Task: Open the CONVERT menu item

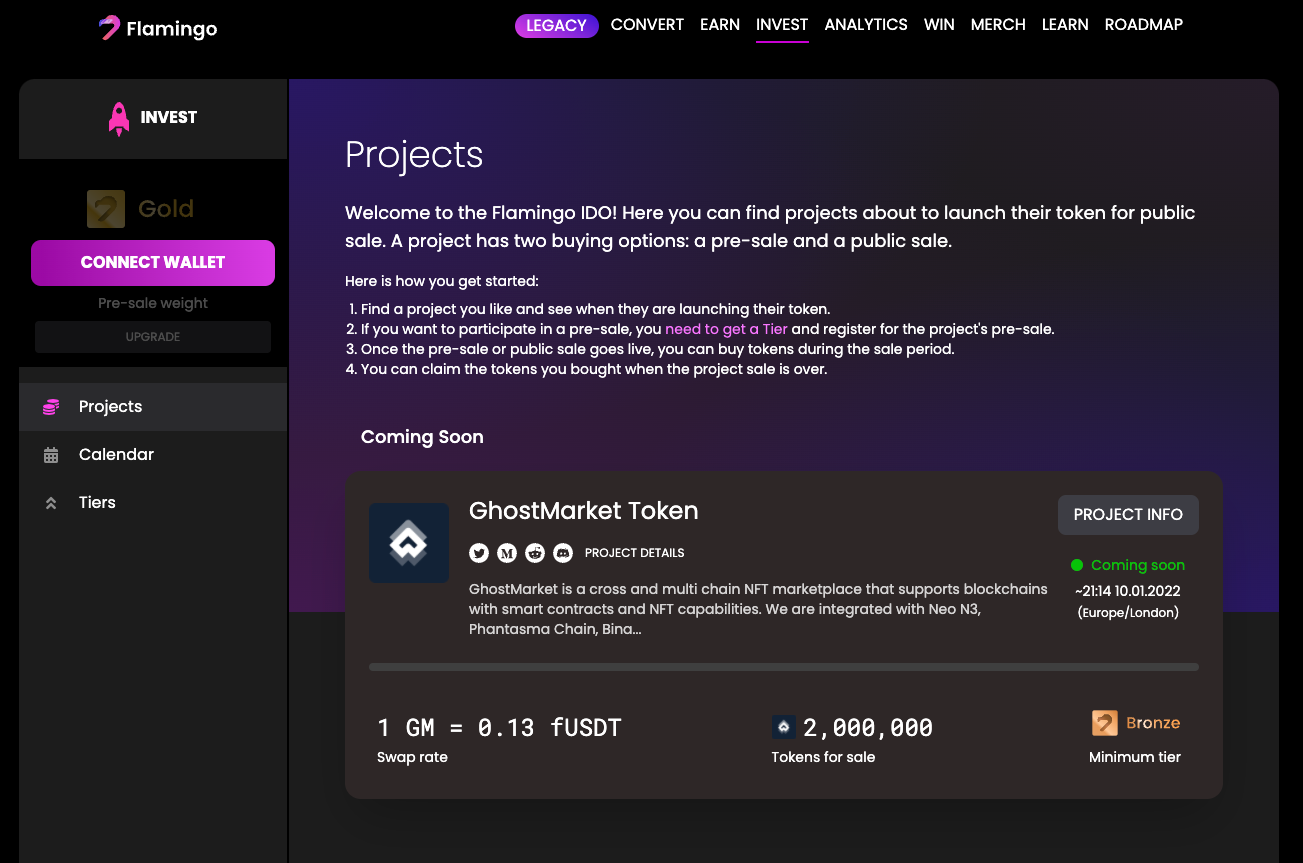Action: [647, 25]
